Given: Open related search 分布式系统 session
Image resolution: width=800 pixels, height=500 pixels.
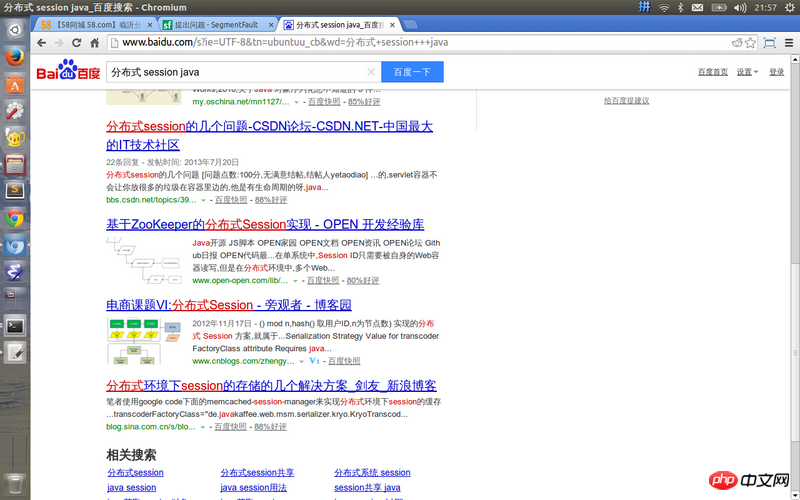Looking at the screenshot, I should coord(372,472).
